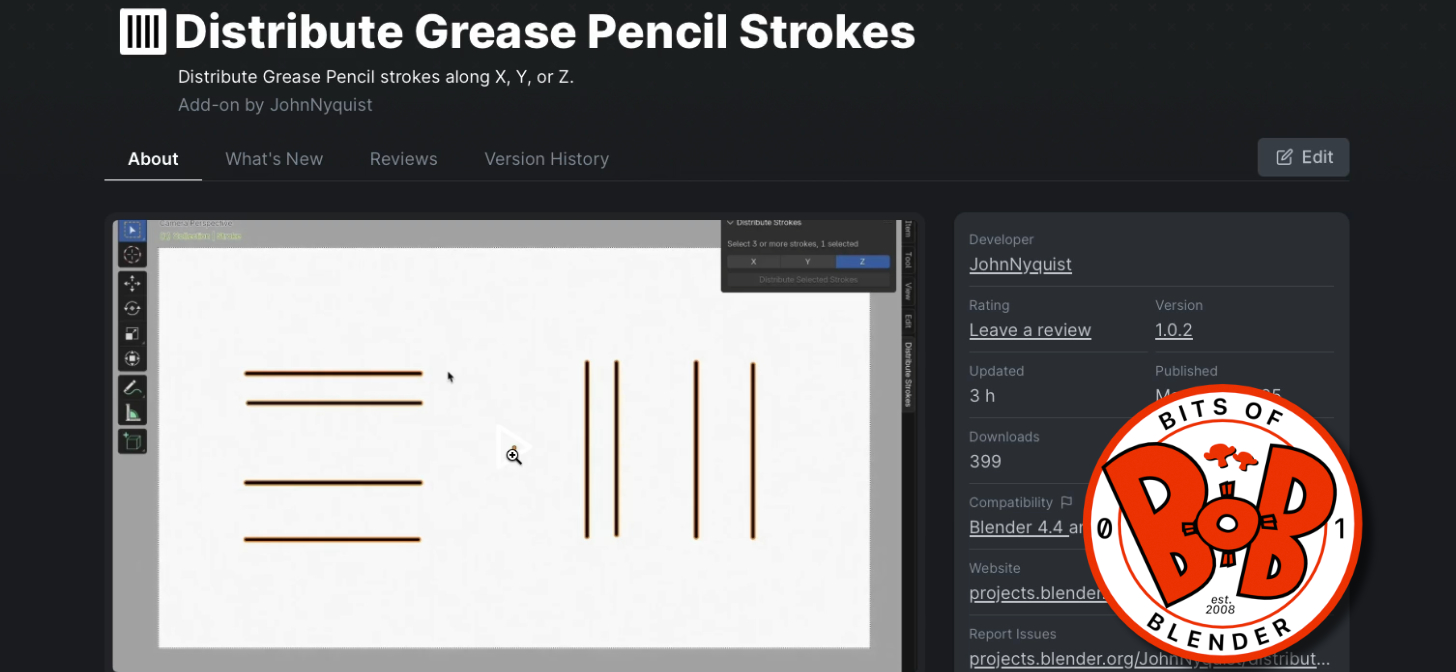
Task: Click the flag icon next to Compatibility
Action: click(1067, 502)
